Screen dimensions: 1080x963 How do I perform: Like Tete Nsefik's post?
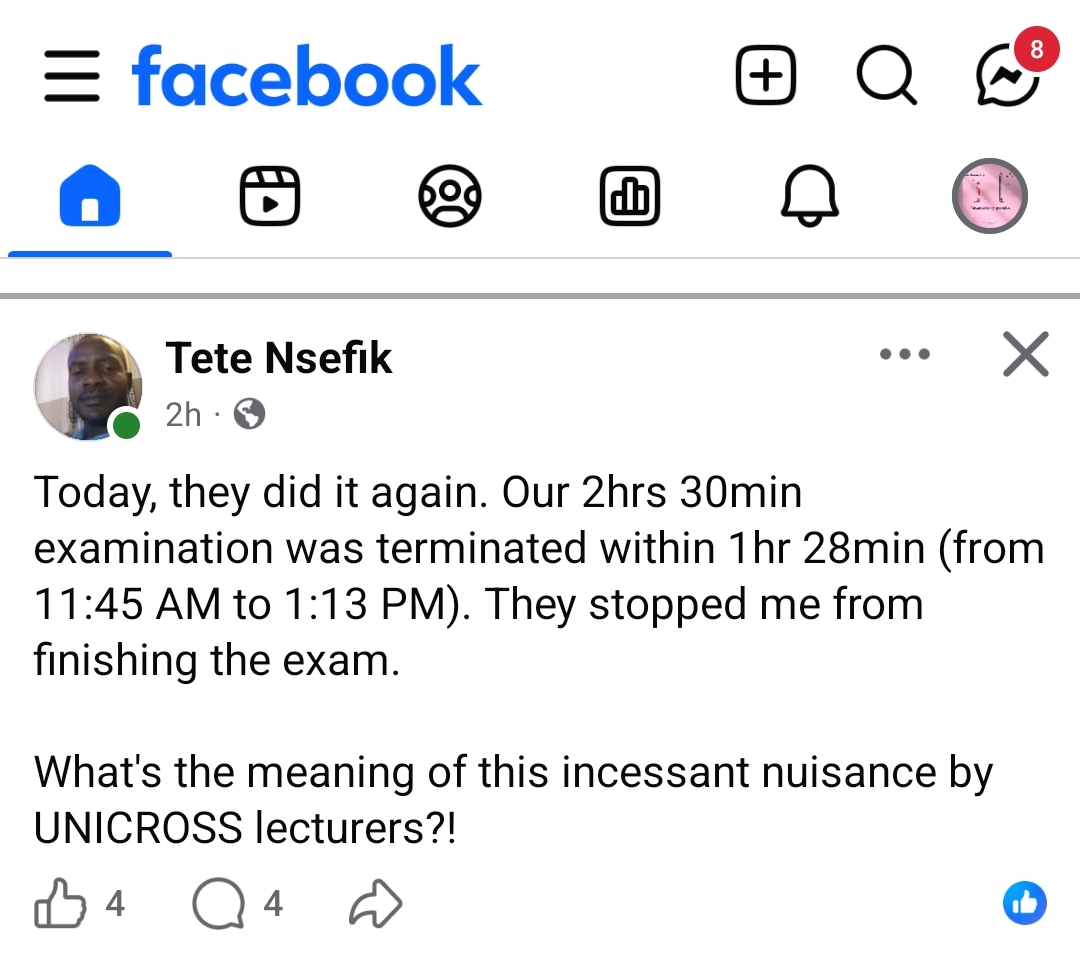click(61, 905)
